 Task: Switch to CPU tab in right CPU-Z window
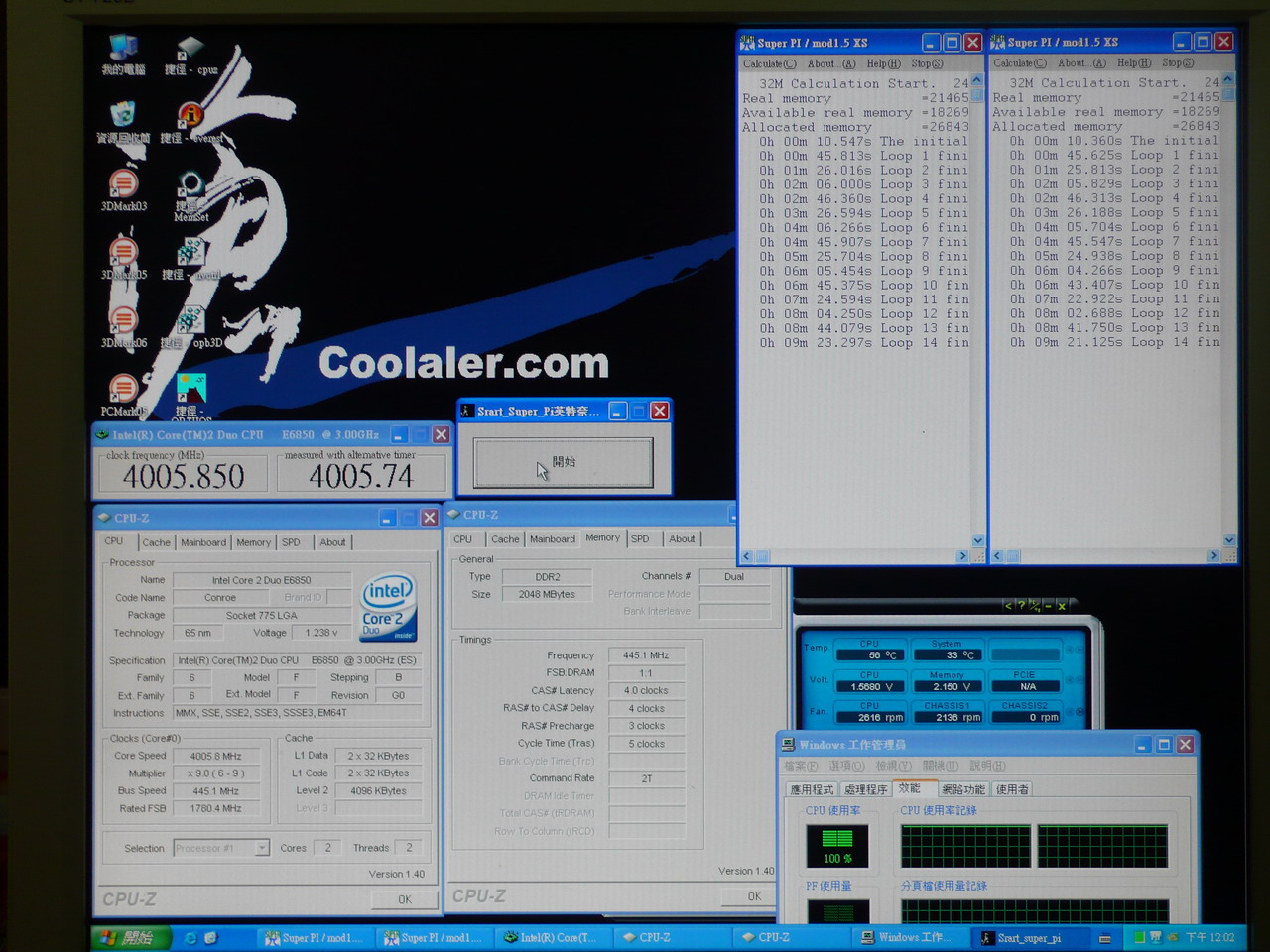coord(463,539)
